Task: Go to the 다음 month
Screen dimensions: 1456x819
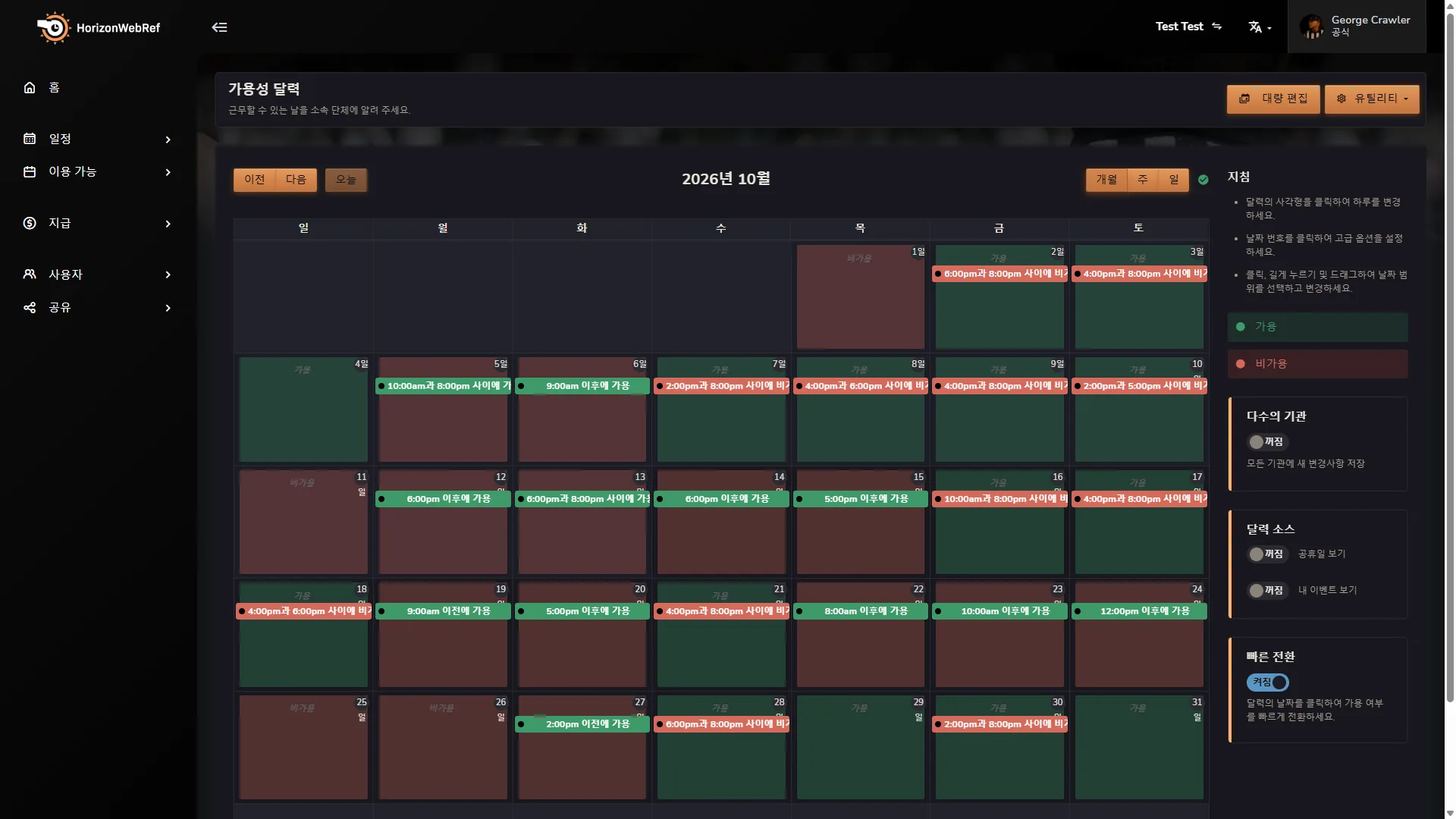Action: pyautogui.click(x=297, y=180)
